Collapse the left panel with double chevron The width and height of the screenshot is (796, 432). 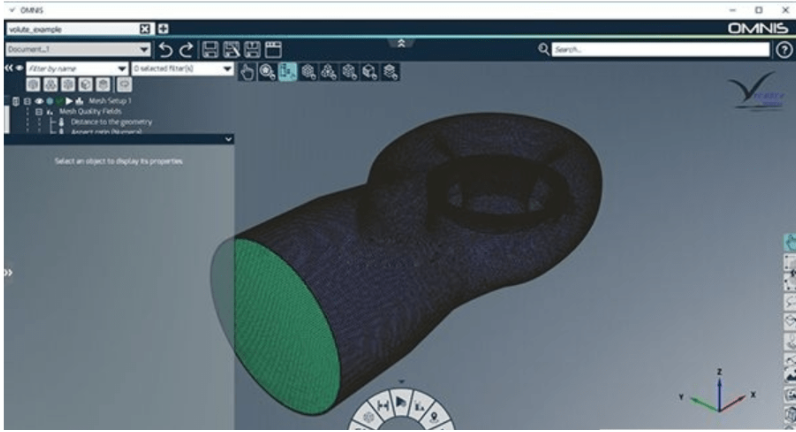point(8,68)
